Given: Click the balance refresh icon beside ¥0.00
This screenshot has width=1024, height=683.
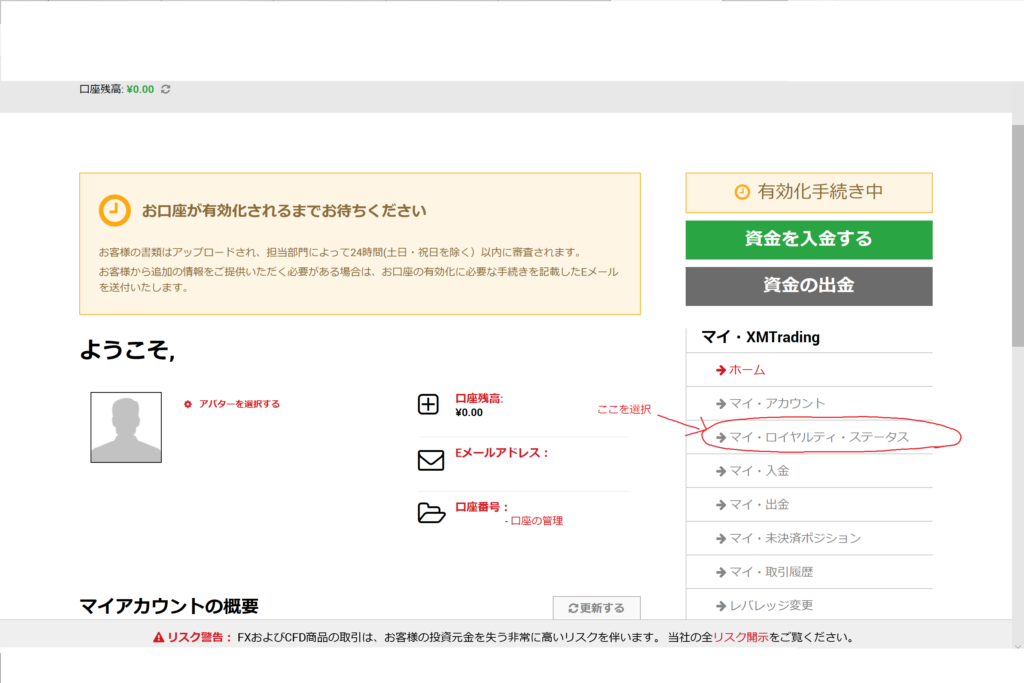Looking at the screenshot, I should coord(166,89).
